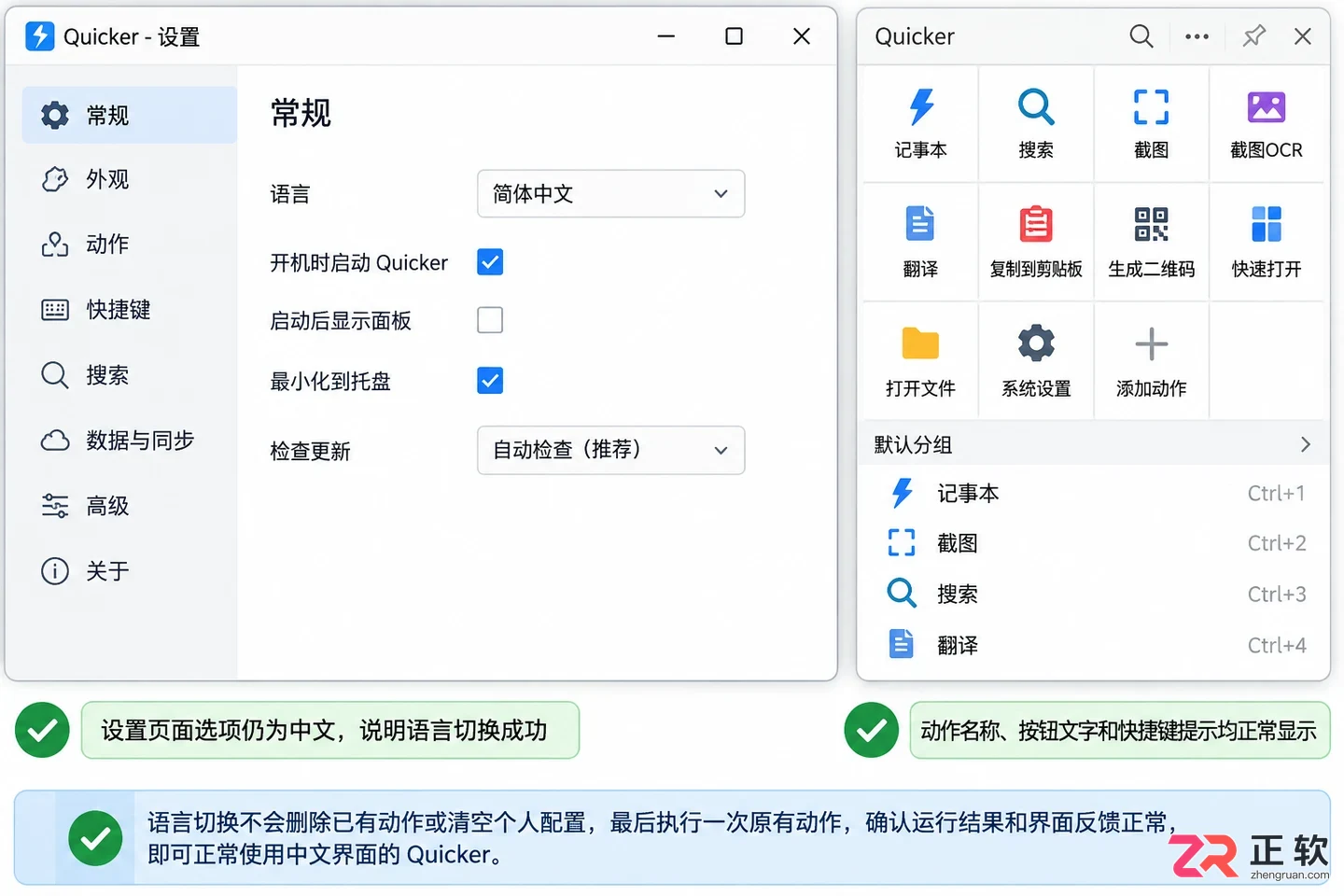This screenshot has height=896, width=1344.
Task: Open the 检查更新 dropdown showing 自动检查
Action: (x=610, y=450)
